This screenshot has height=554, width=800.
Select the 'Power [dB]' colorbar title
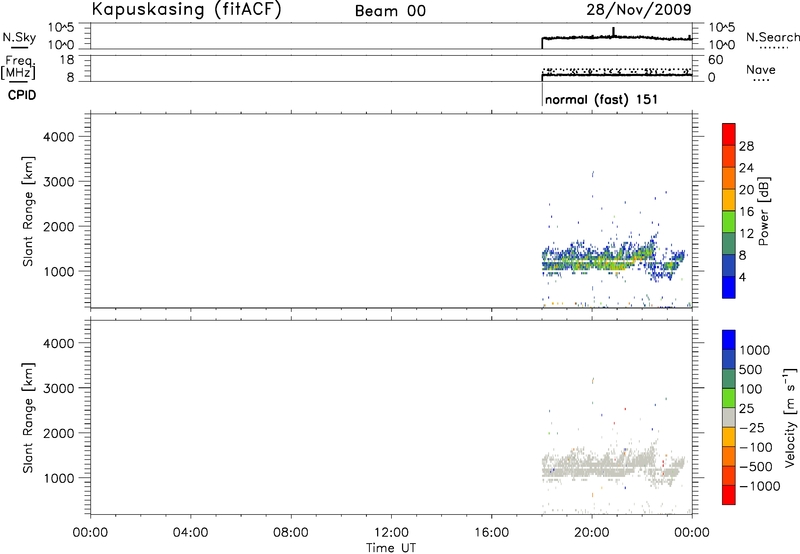(x=764, y=211)
